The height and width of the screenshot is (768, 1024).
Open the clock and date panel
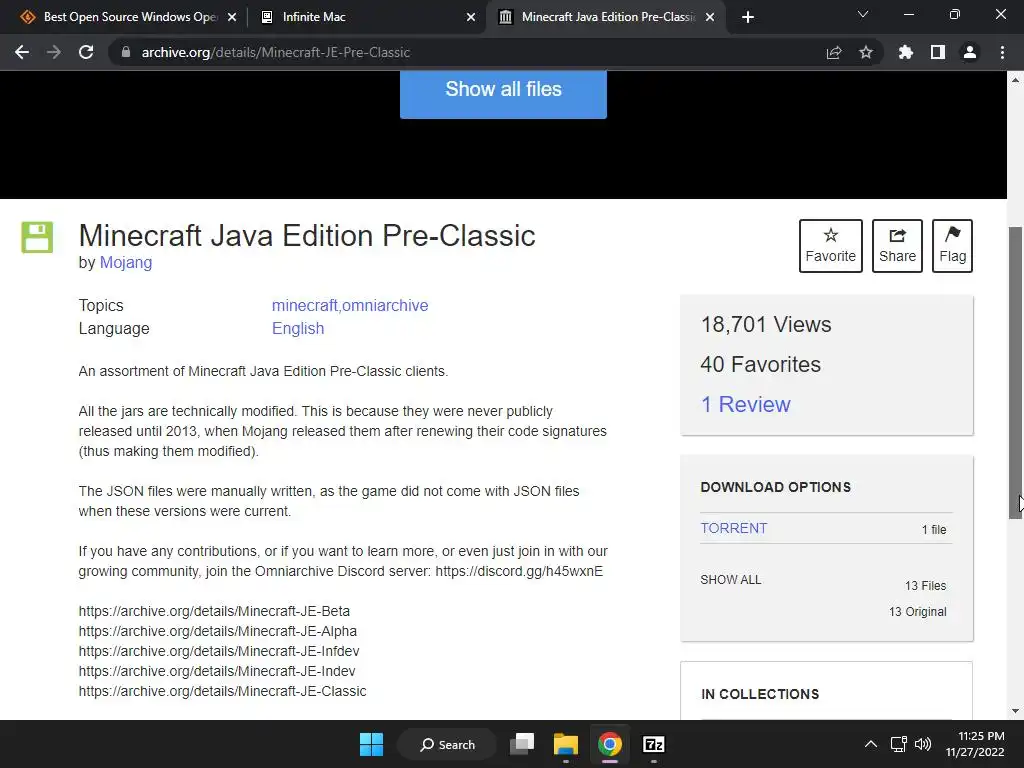[975, 744]
